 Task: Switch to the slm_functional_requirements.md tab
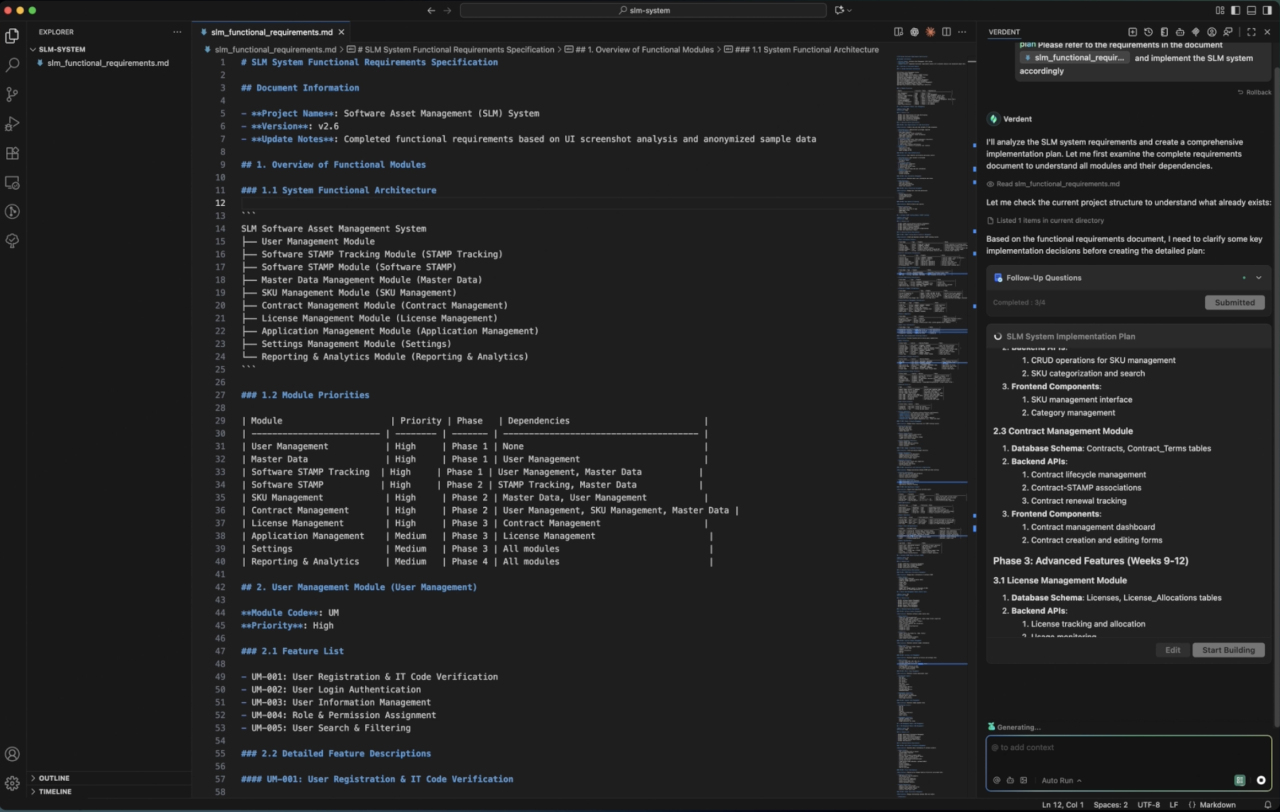pos(271,31)
